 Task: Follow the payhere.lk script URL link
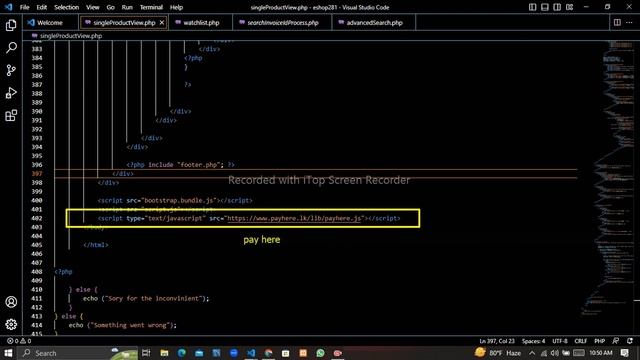(294, 218)
